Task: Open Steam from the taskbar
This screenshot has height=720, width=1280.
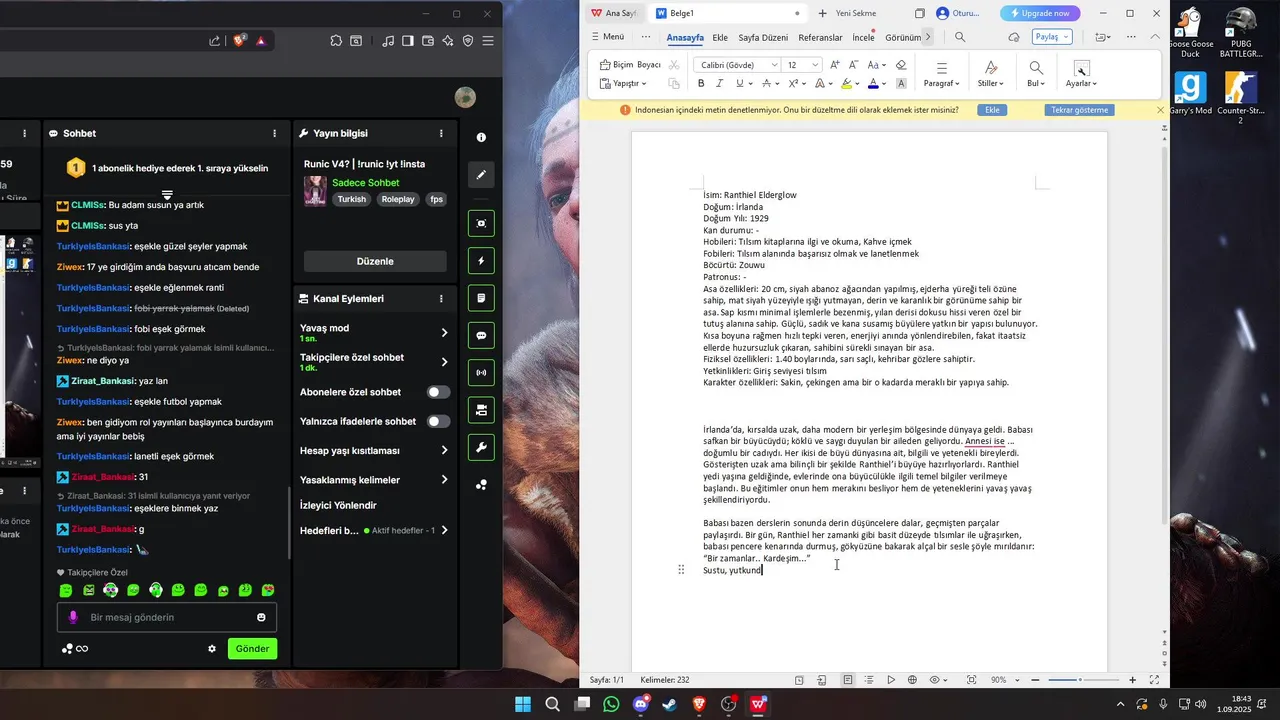Action: (x=669, y=704)
